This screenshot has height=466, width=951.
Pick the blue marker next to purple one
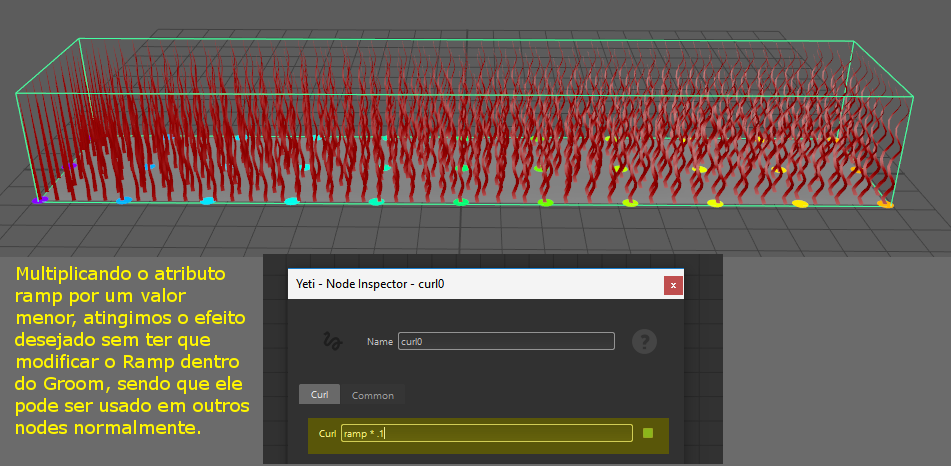pyautogui.click(x=123, y=200)
